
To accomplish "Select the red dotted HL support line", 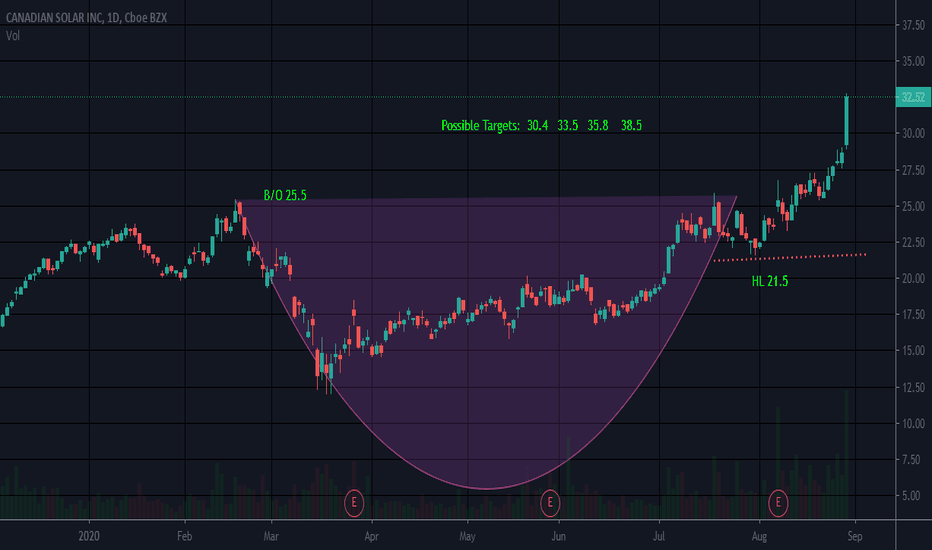I will [x=790, y=257].
